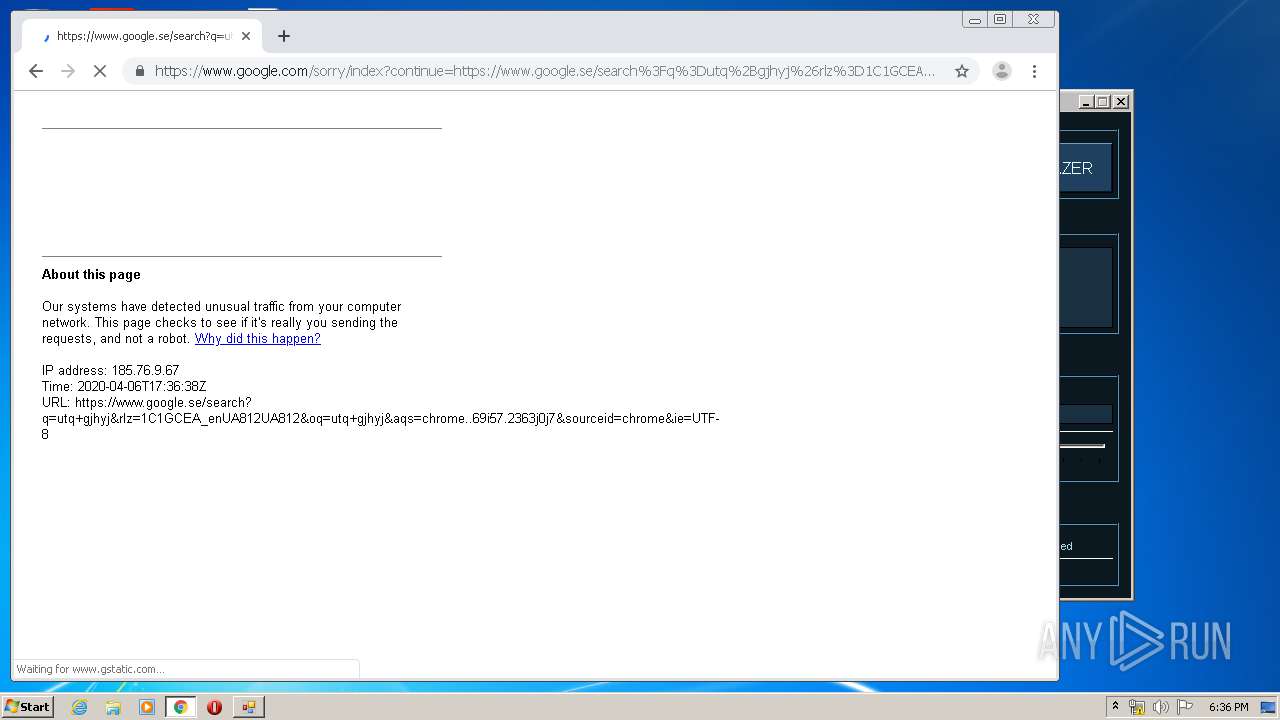This screenshot has width=1280, height=720.
Task: Click the Show Desktop button in the taskbar corner
Action: (1270, 707)
